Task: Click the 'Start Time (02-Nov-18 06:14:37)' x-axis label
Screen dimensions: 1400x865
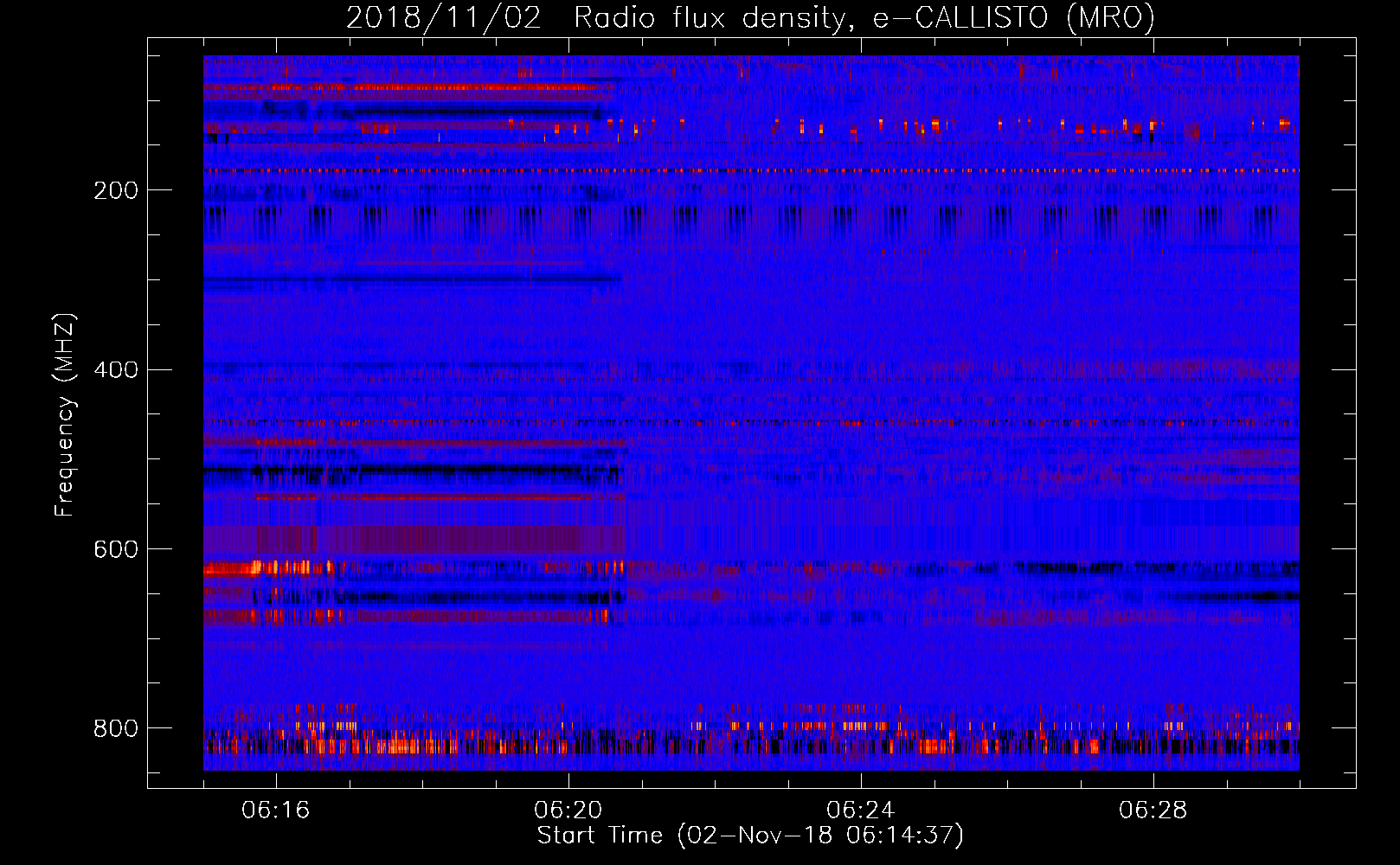Action: [x=750, y=836]
